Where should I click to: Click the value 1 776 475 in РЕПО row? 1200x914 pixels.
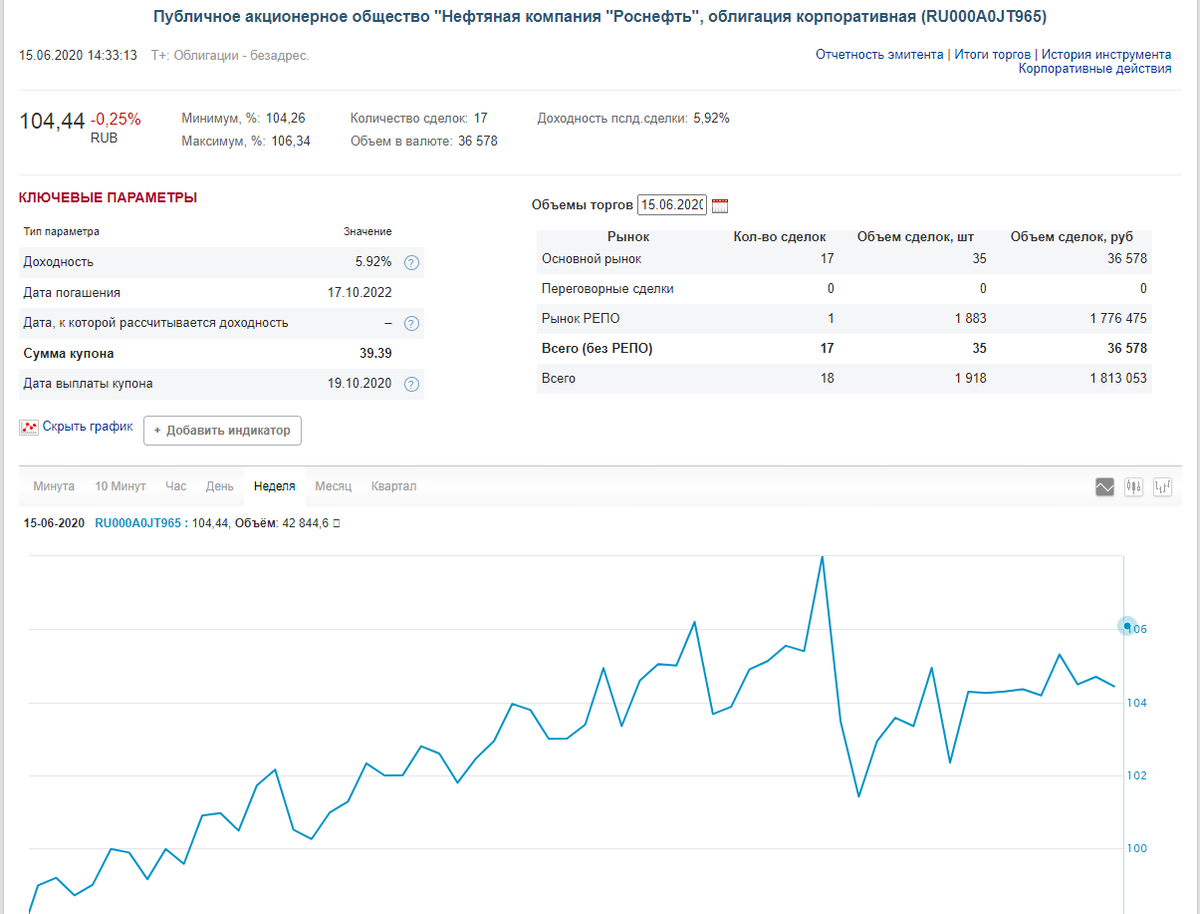pyautogui.click(x=1117, y=319)
